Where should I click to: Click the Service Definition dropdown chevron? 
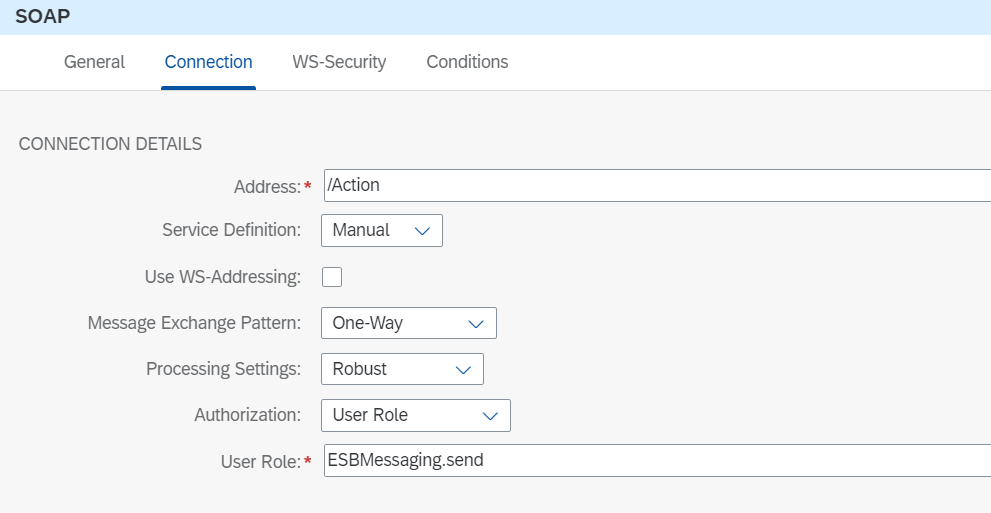point(422,231)
